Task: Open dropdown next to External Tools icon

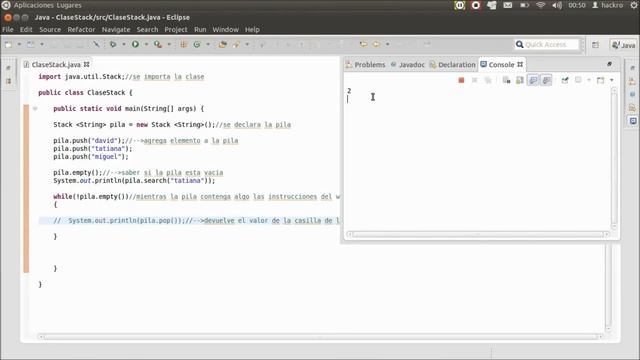Action: point(169,44)
